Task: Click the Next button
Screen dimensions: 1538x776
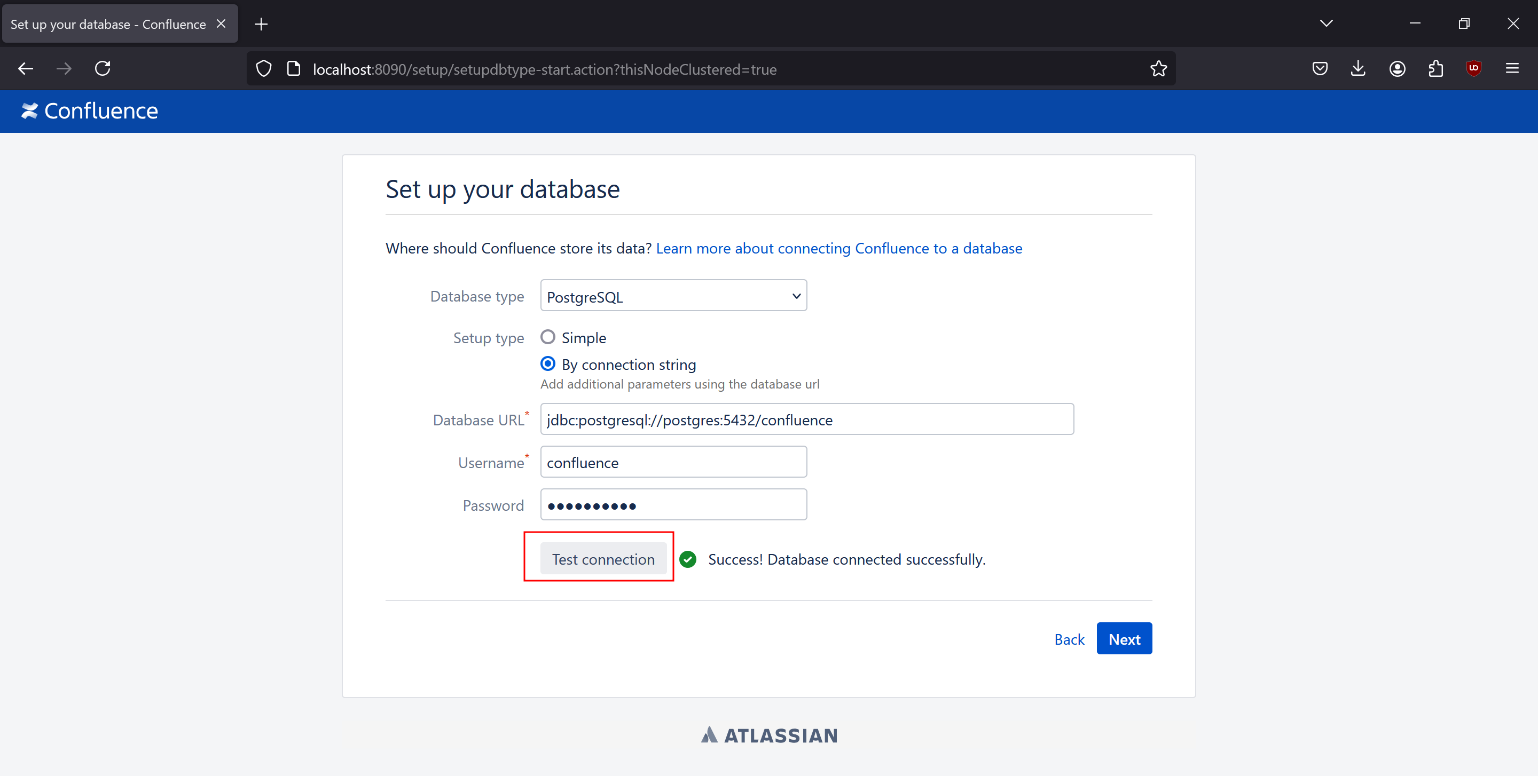Action: pos(1124,639)
